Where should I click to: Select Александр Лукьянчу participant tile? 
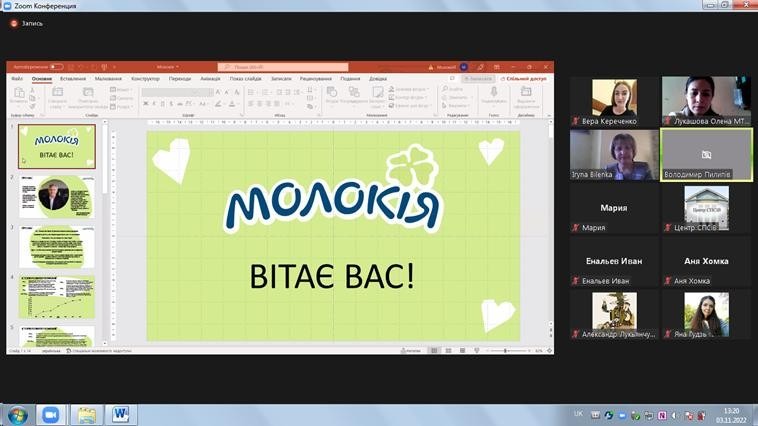614,315
